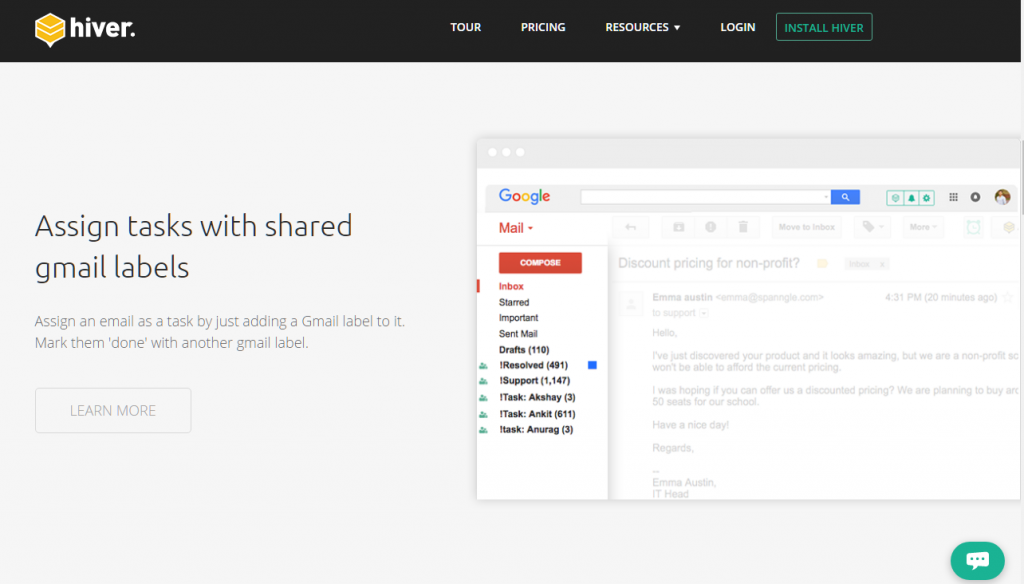1024x584 pixels.
Task: Click the profile avatar in Gmail
Action: click(x=1002, y=197)
